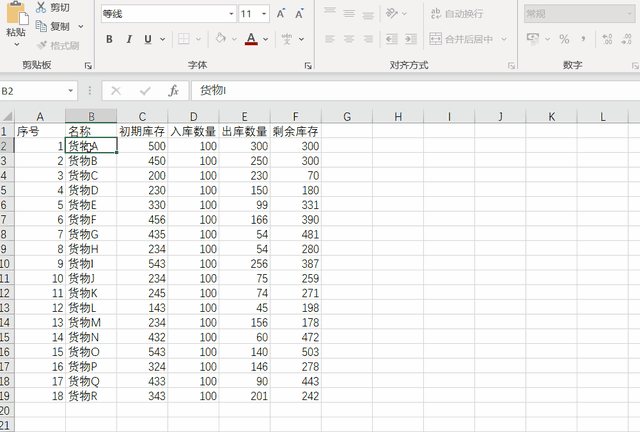The width and height of the screenshot is (640, 432).
Task: Decrease decimal places icon
Action: pos(627,39)
